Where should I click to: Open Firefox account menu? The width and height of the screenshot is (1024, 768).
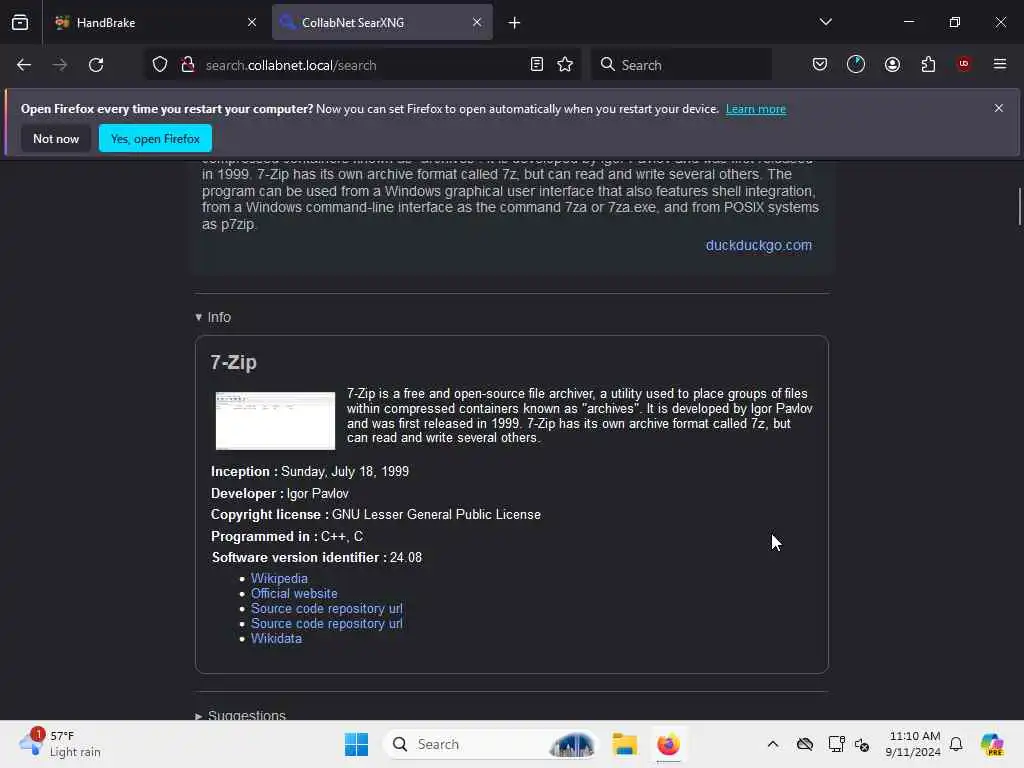click(892, 64)
